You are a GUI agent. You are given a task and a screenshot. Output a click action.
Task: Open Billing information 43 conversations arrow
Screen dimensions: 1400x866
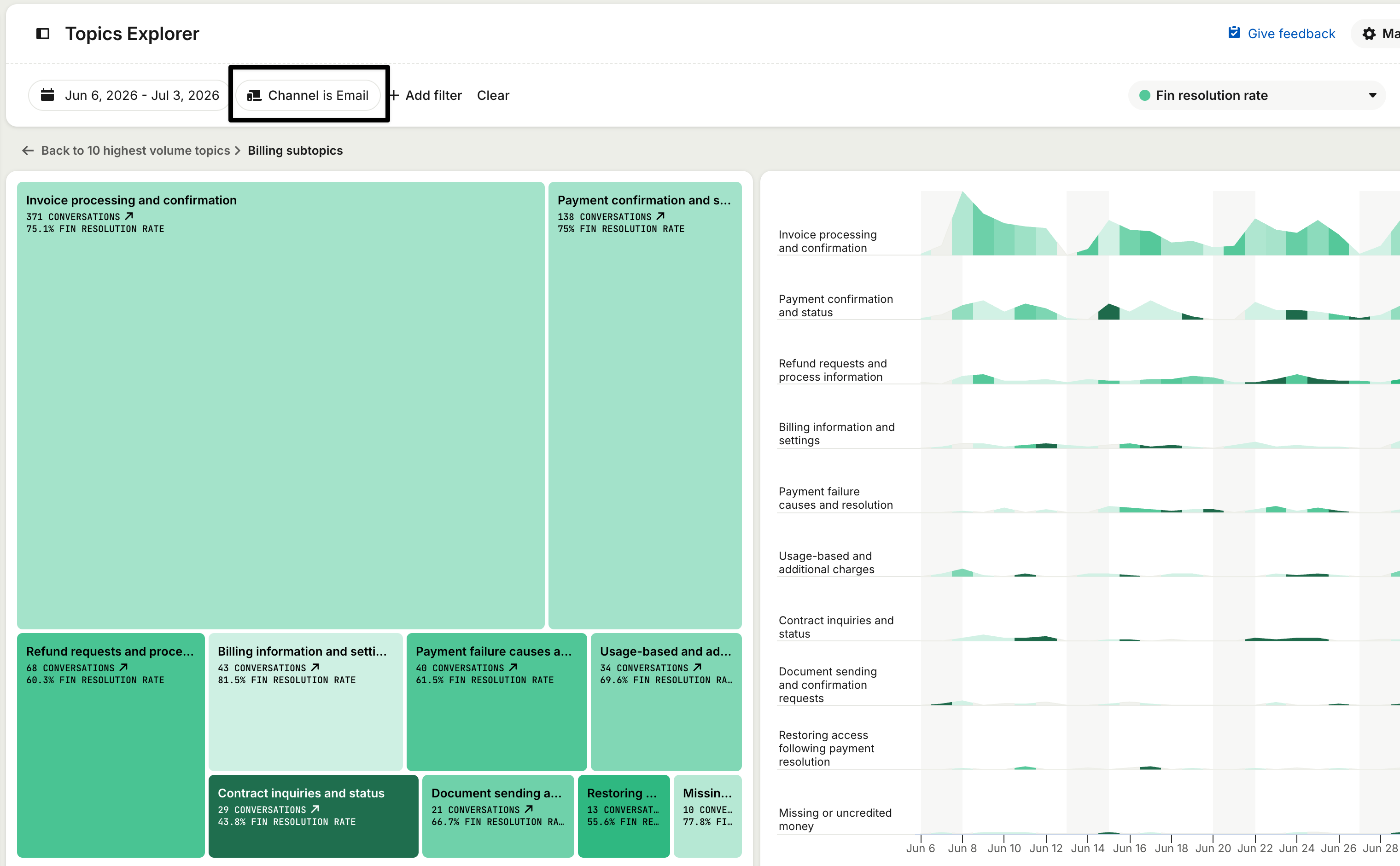(315, 668)
